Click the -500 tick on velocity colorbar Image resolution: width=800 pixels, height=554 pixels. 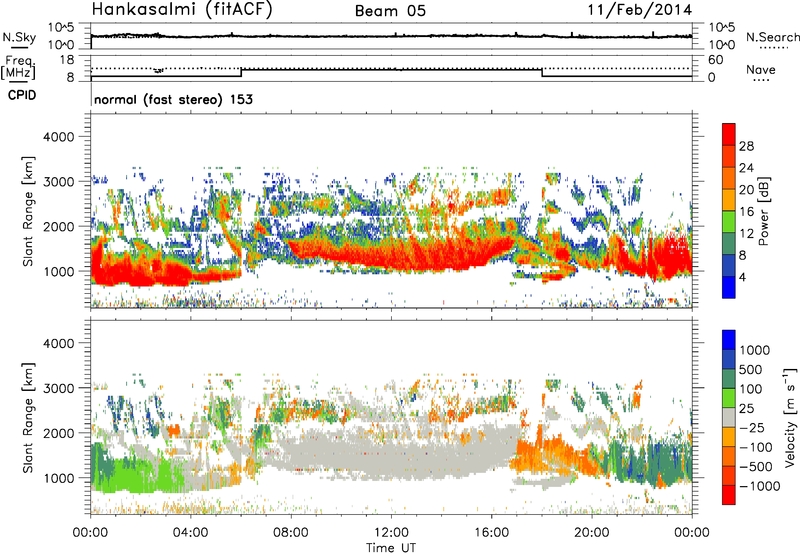(x=756, y=466)
